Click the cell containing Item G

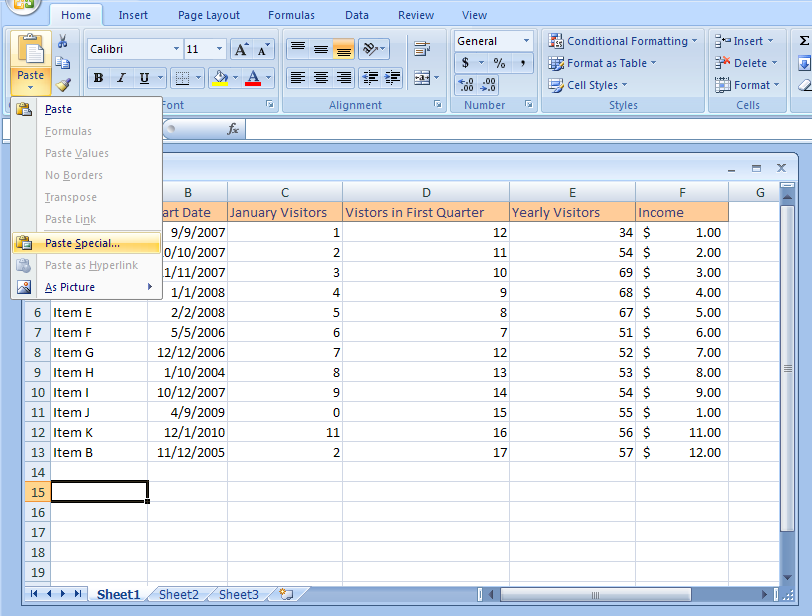coord(99,353)
